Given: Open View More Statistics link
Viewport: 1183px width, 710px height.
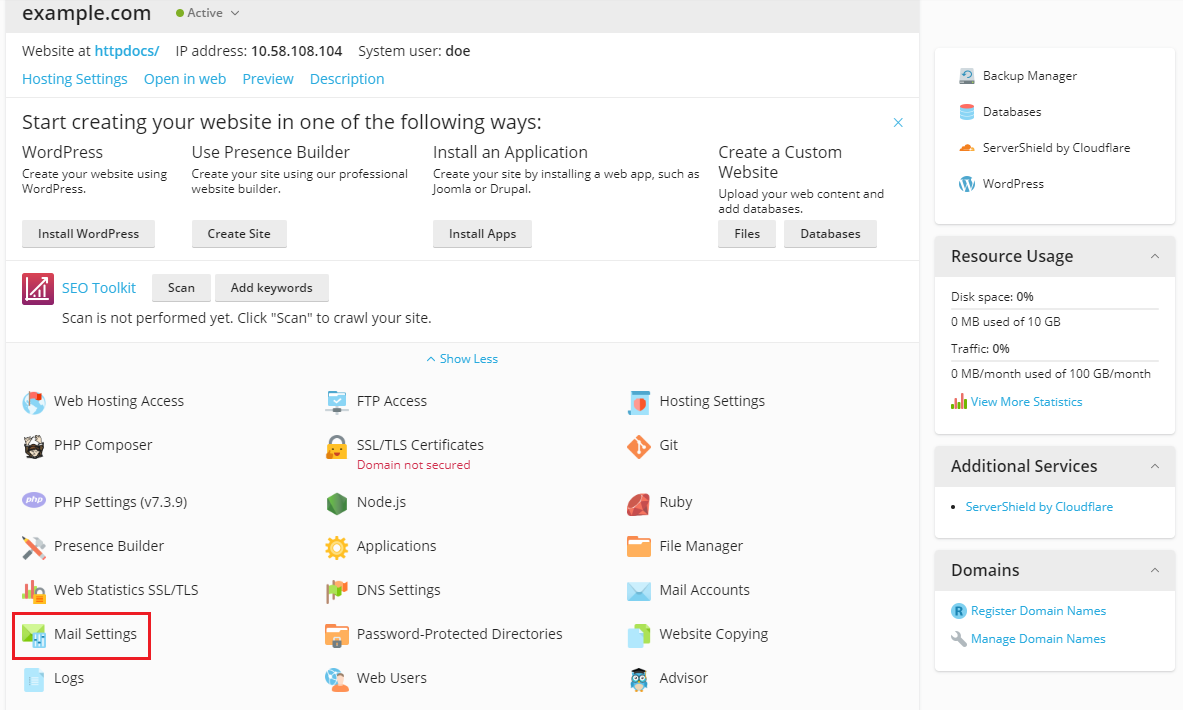Looking at the screenshot, I should point(1026,402).
